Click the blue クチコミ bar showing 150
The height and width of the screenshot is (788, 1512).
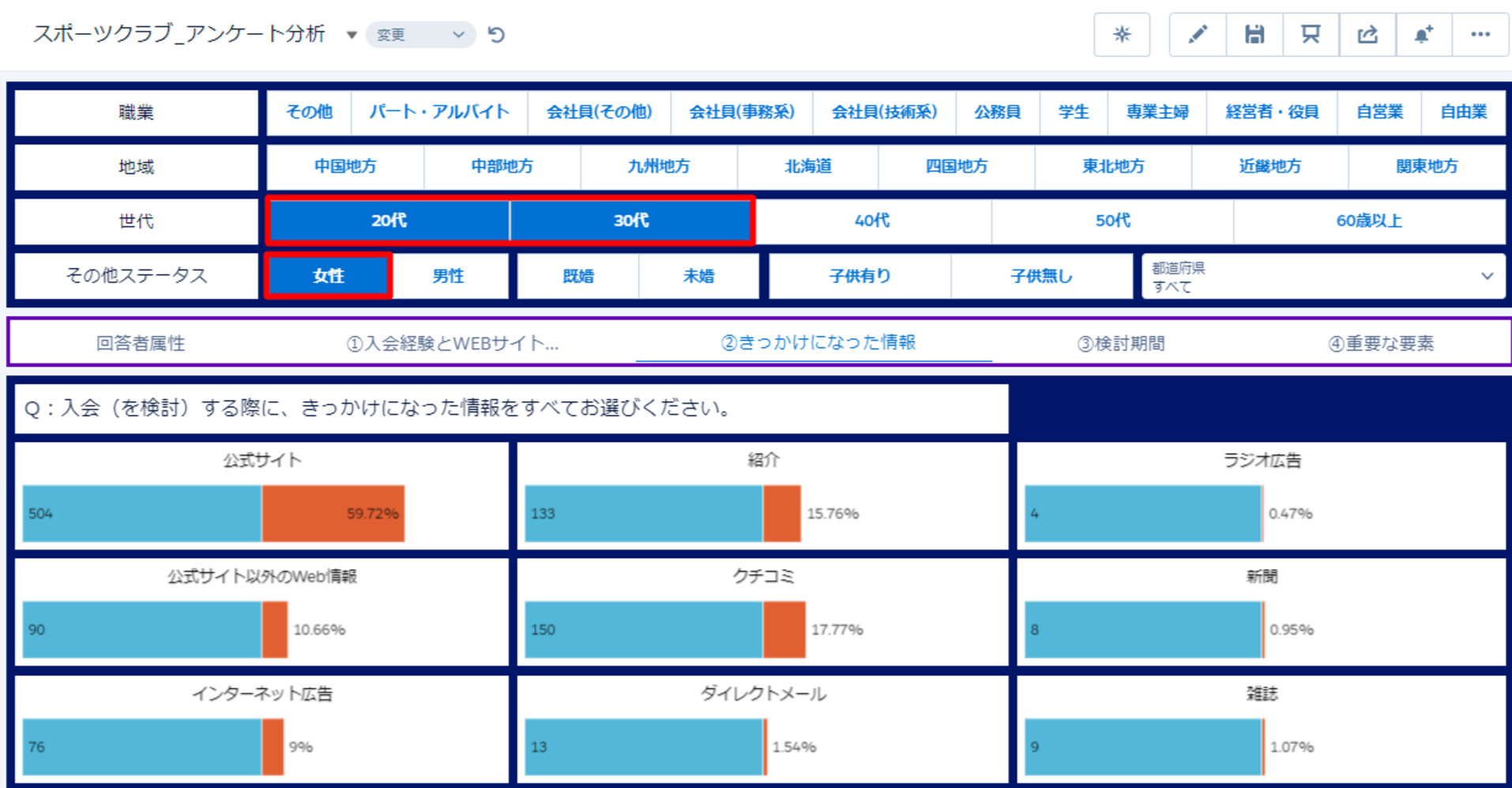[643, 630]
